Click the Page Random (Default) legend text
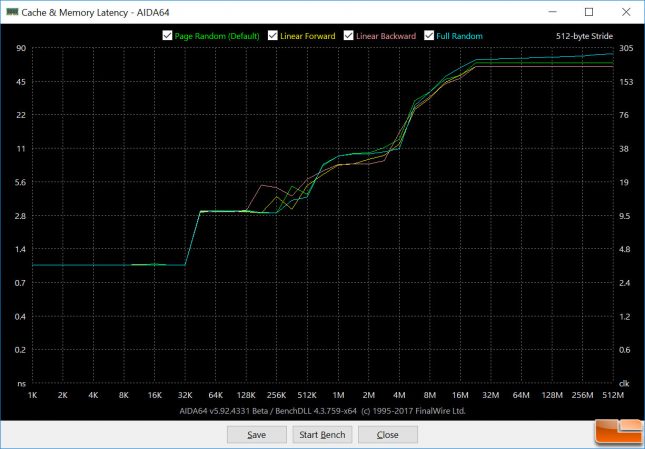Viewport: 645px width, 449px height. pos(217,36)
